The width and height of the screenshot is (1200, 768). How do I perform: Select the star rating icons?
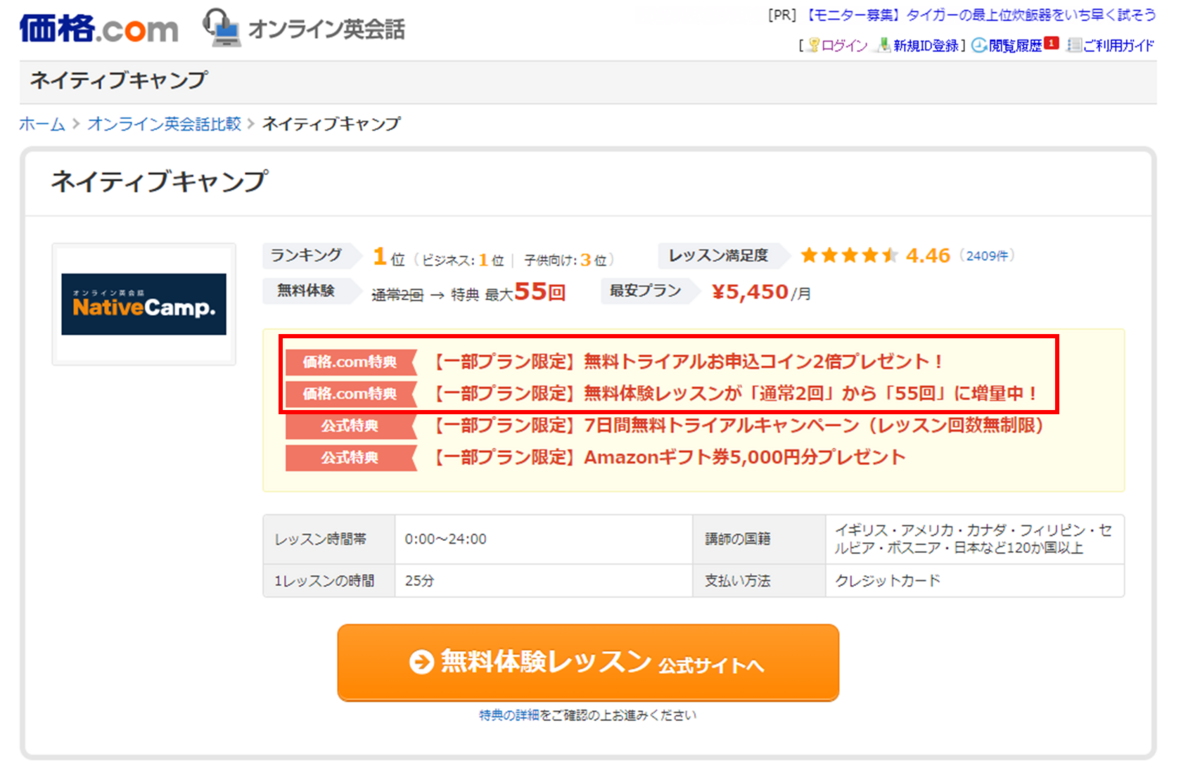849,256
